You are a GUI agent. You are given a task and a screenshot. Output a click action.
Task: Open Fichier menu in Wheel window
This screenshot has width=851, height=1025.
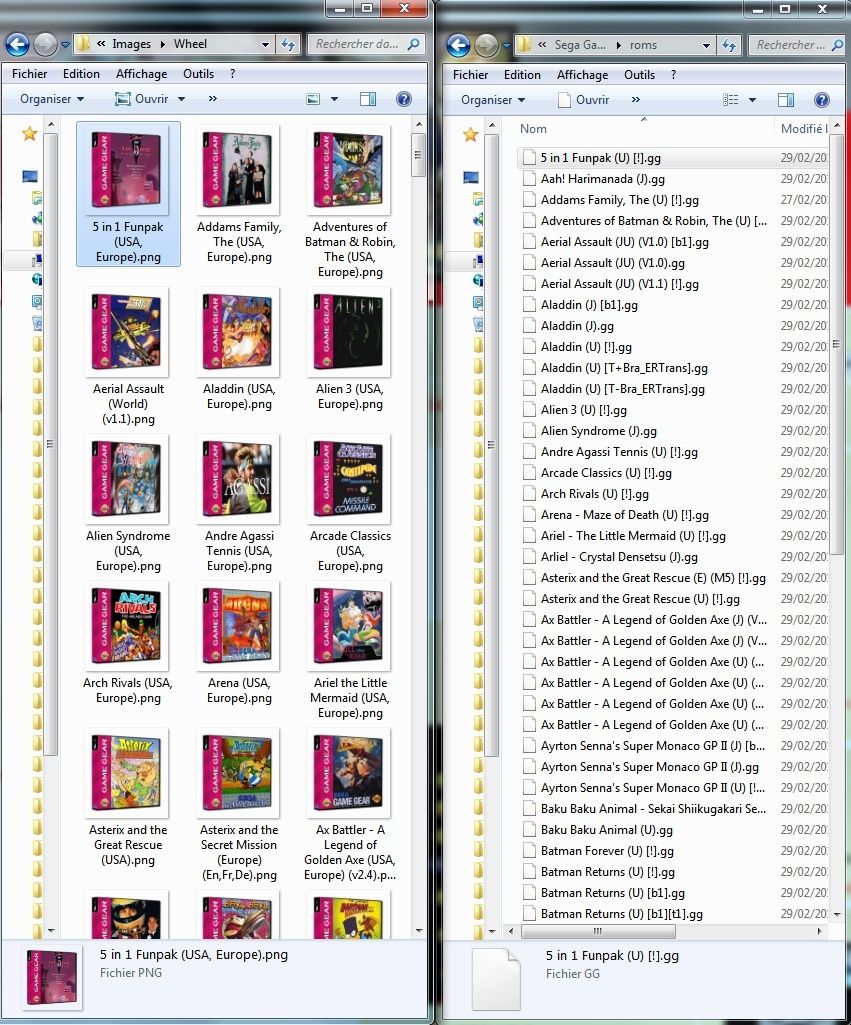tap(29, 74)
